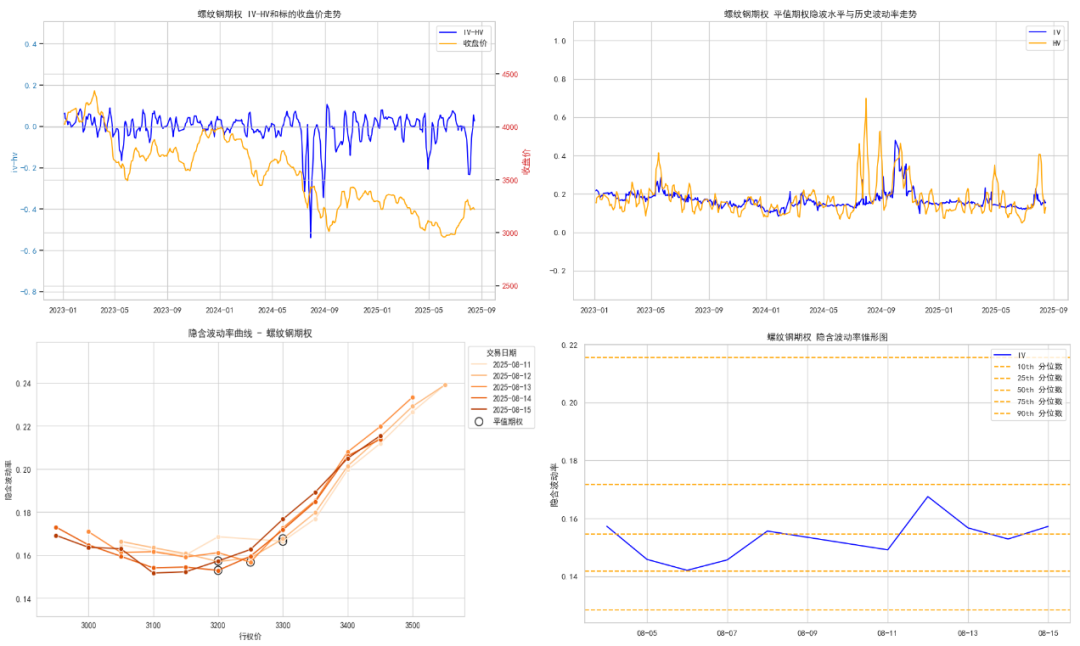1080x646 pixels.
Task: Click the date tick "08-05" on the cone chart
Action: click(647, 633)
